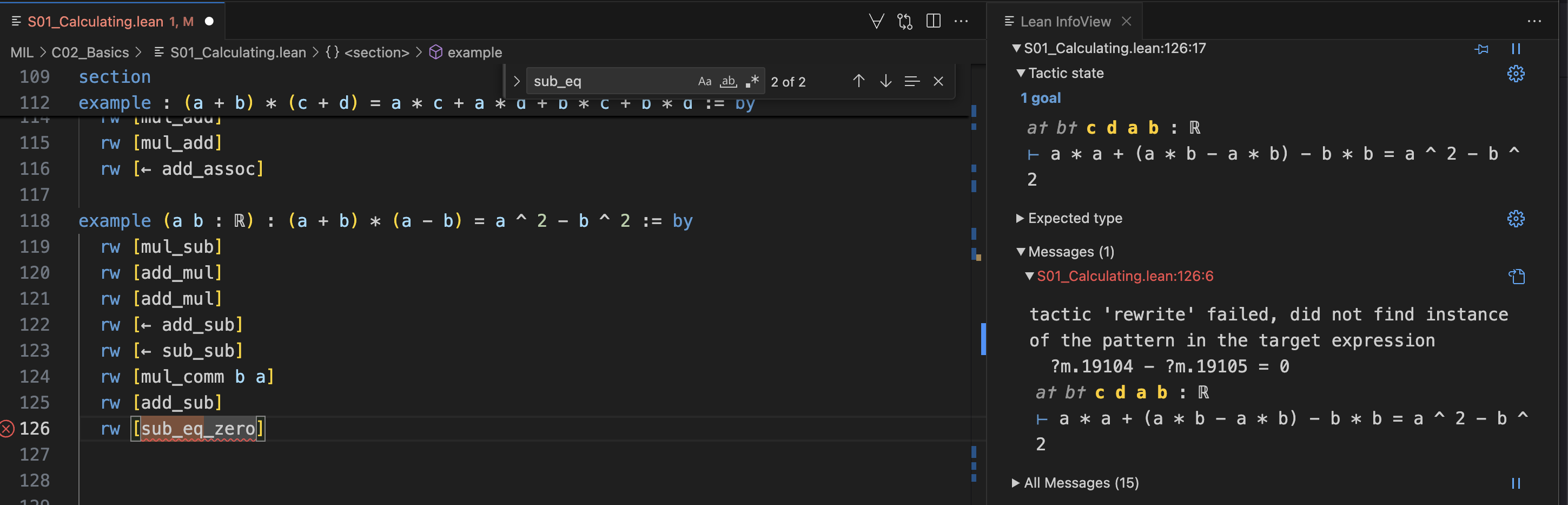Click the sub_eq_zero text on line 126
Image resolution: width=1568 pixels, height=505 pixels.
click(x=199, y=429)
